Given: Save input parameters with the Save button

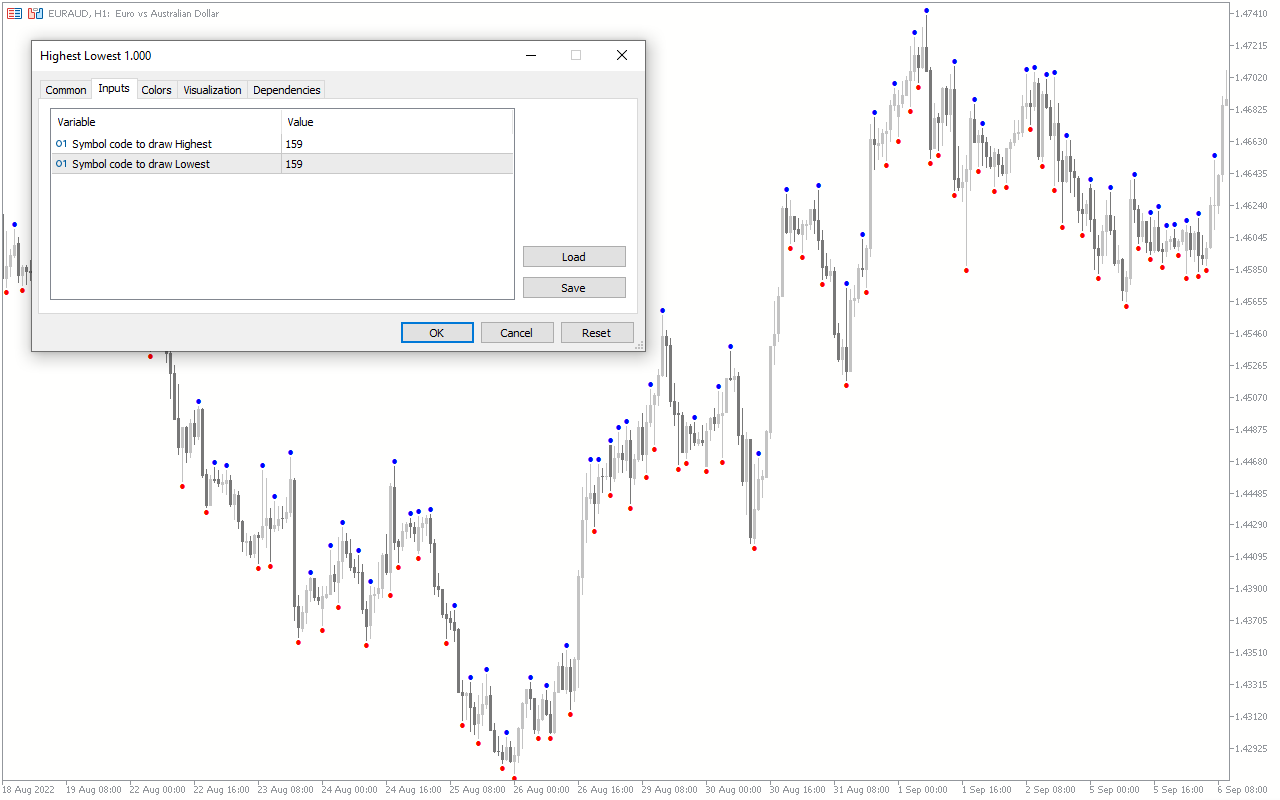Looking at the screenshot, I should tap(574, 288).
